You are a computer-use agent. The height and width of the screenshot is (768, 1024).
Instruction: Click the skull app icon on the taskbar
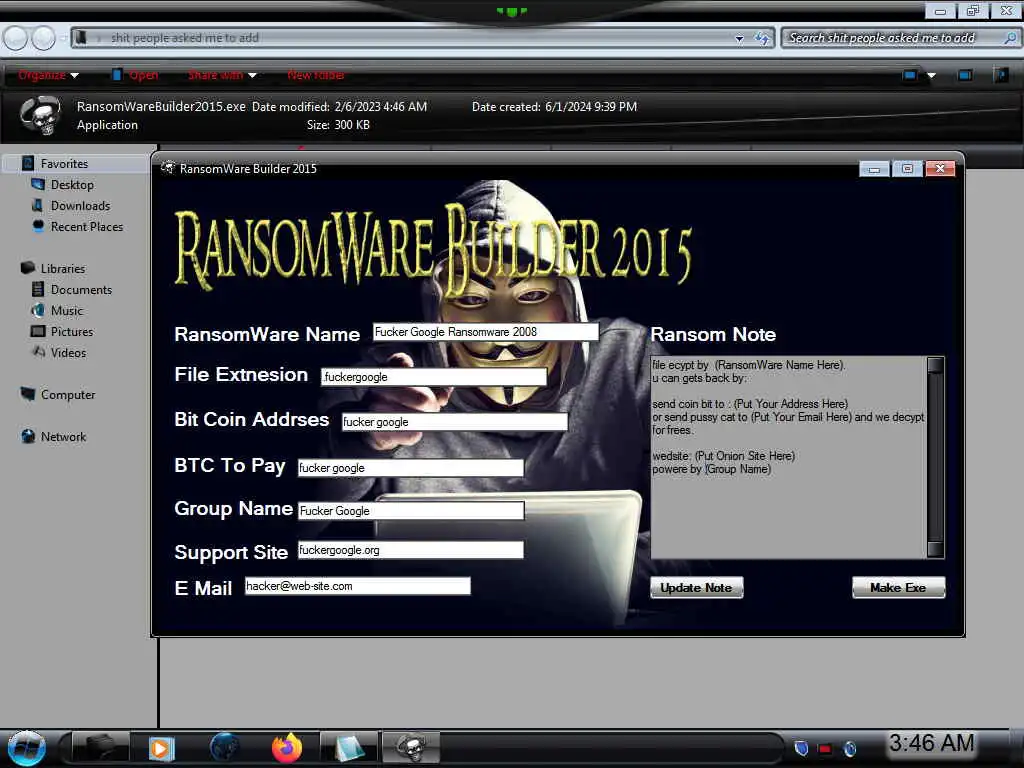(x=411, y=748)
